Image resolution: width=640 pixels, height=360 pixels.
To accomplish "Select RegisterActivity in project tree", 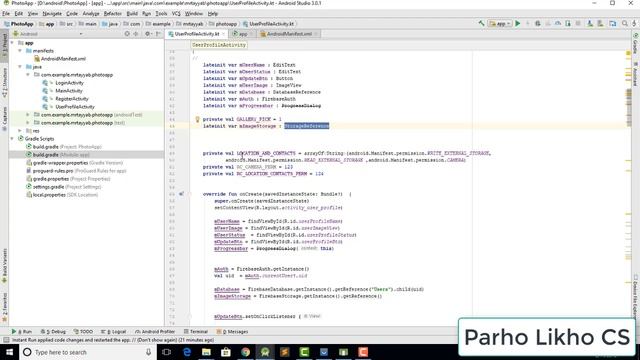I will 72,99.
